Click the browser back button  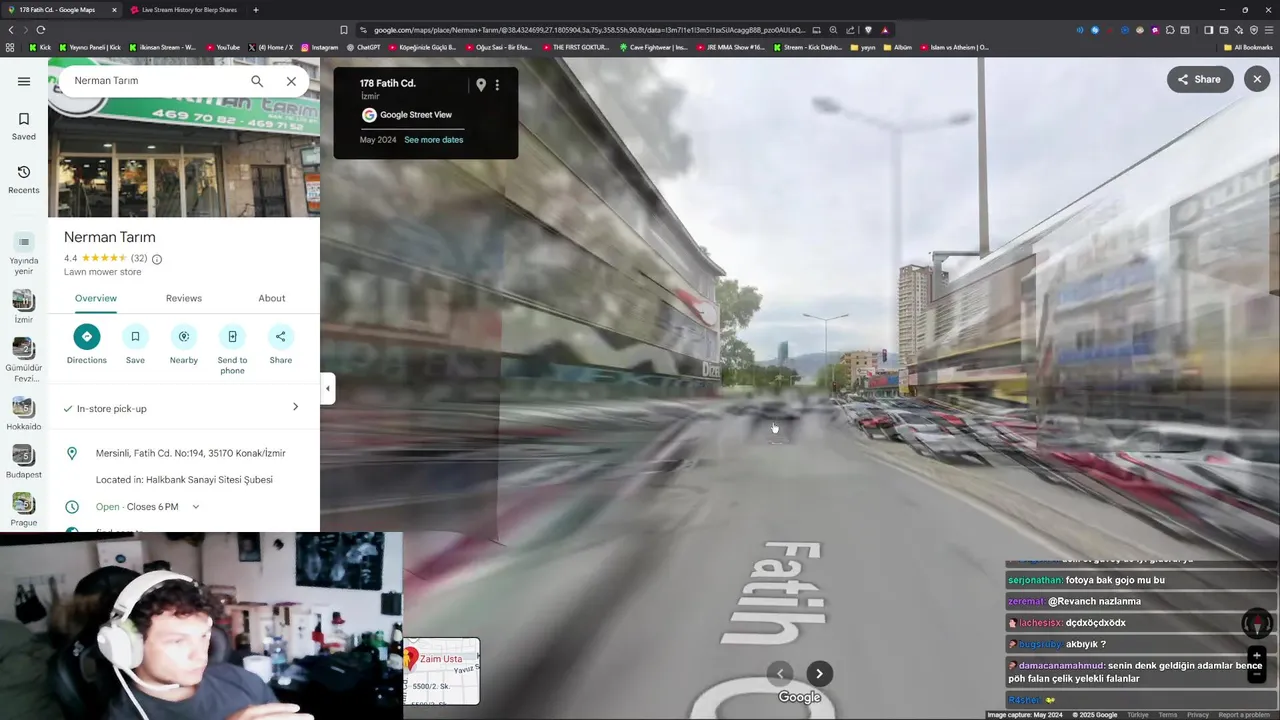(x=11, y=30)
